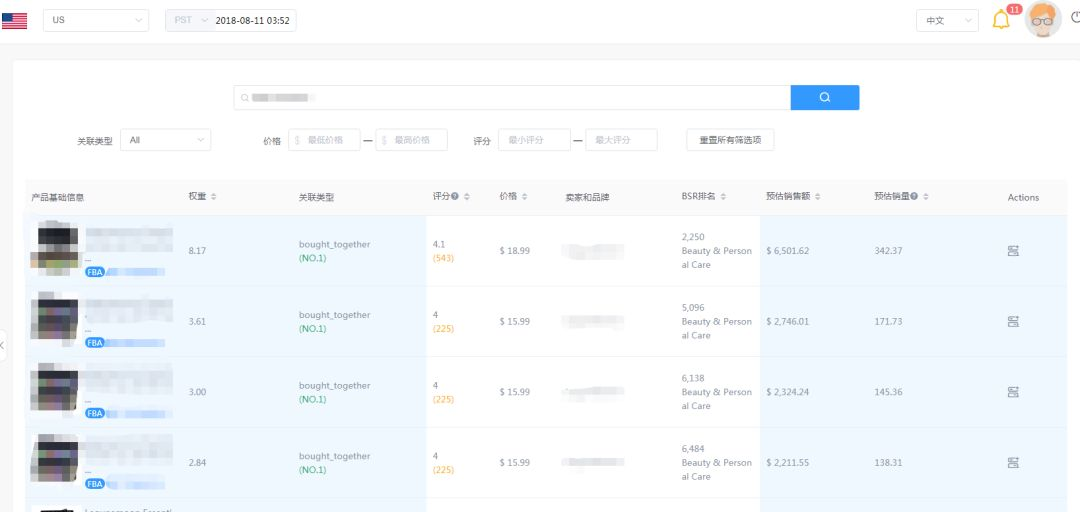This screenshot has height=512, width=1080.
Task: Open the PST timezone selector
Action: (x=190, y=20)
